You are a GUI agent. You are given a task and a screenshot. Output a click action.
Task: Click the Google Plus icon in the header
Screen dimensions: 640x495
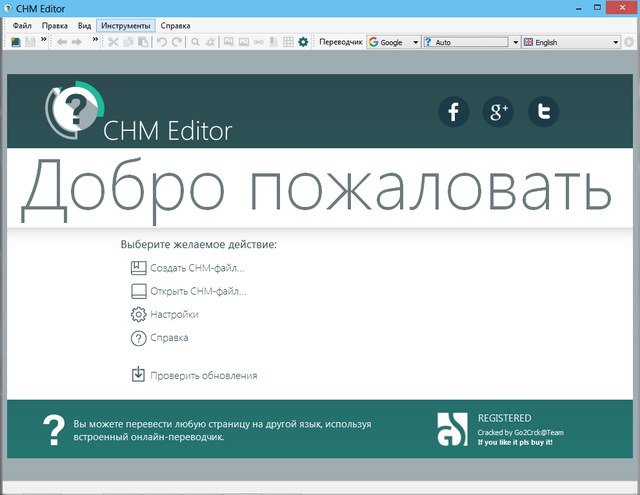[x=497, y=112]
